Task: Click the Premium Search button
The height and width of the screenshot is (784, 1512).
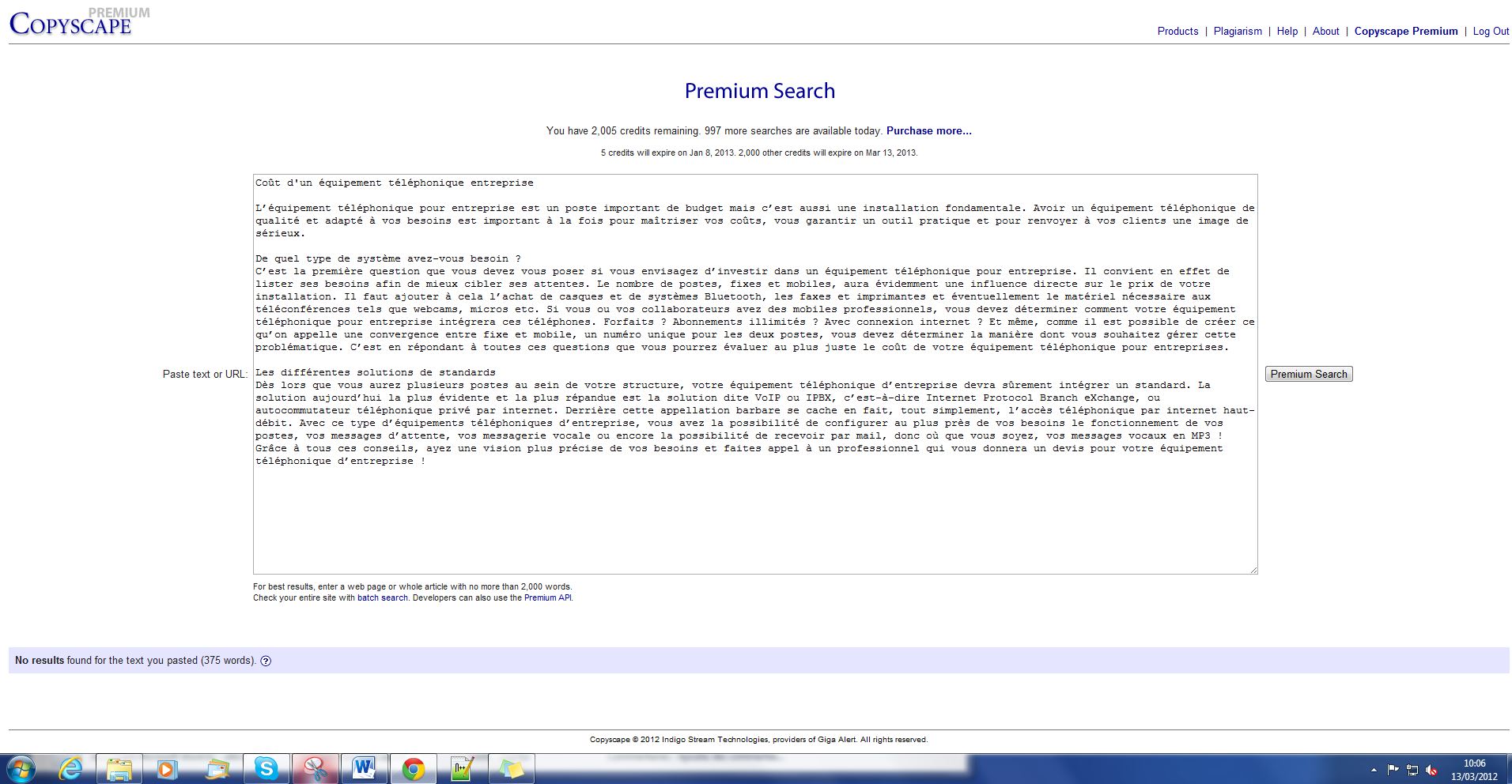Action: pos(1309,375)
